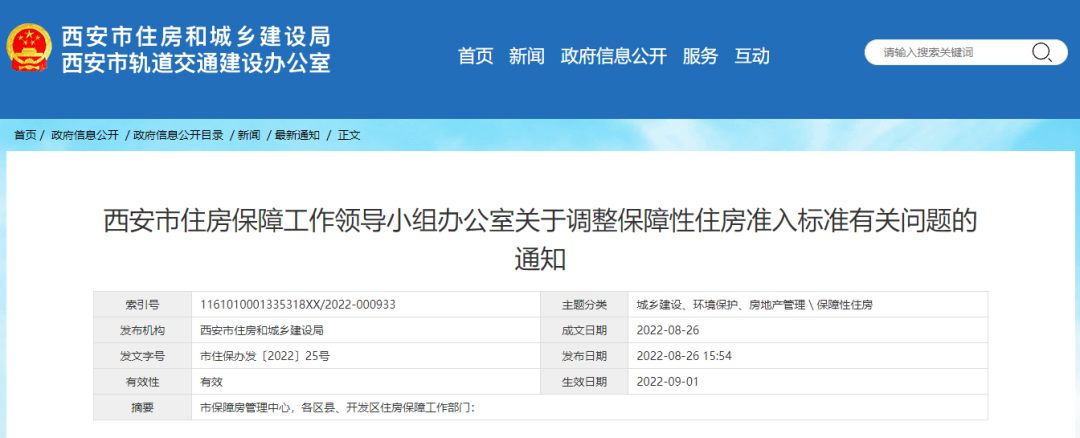The image size is (1080, 438).
Task: Click the document number 市住保办发〔2022〕25号
Action: click(x=264, y=356)
